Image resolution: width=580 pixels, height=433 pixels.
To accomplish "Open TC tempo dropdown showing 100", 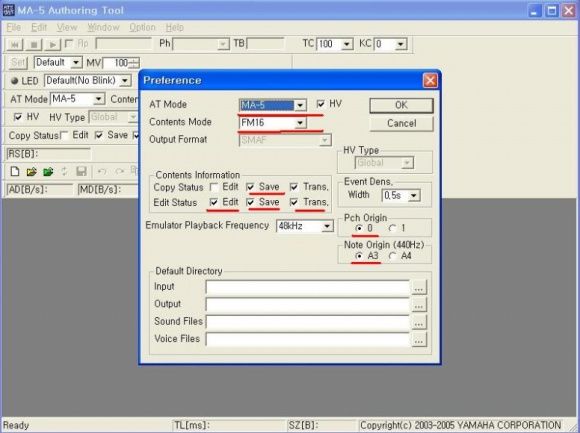I will pyautogui.click(x=346, y=44).
